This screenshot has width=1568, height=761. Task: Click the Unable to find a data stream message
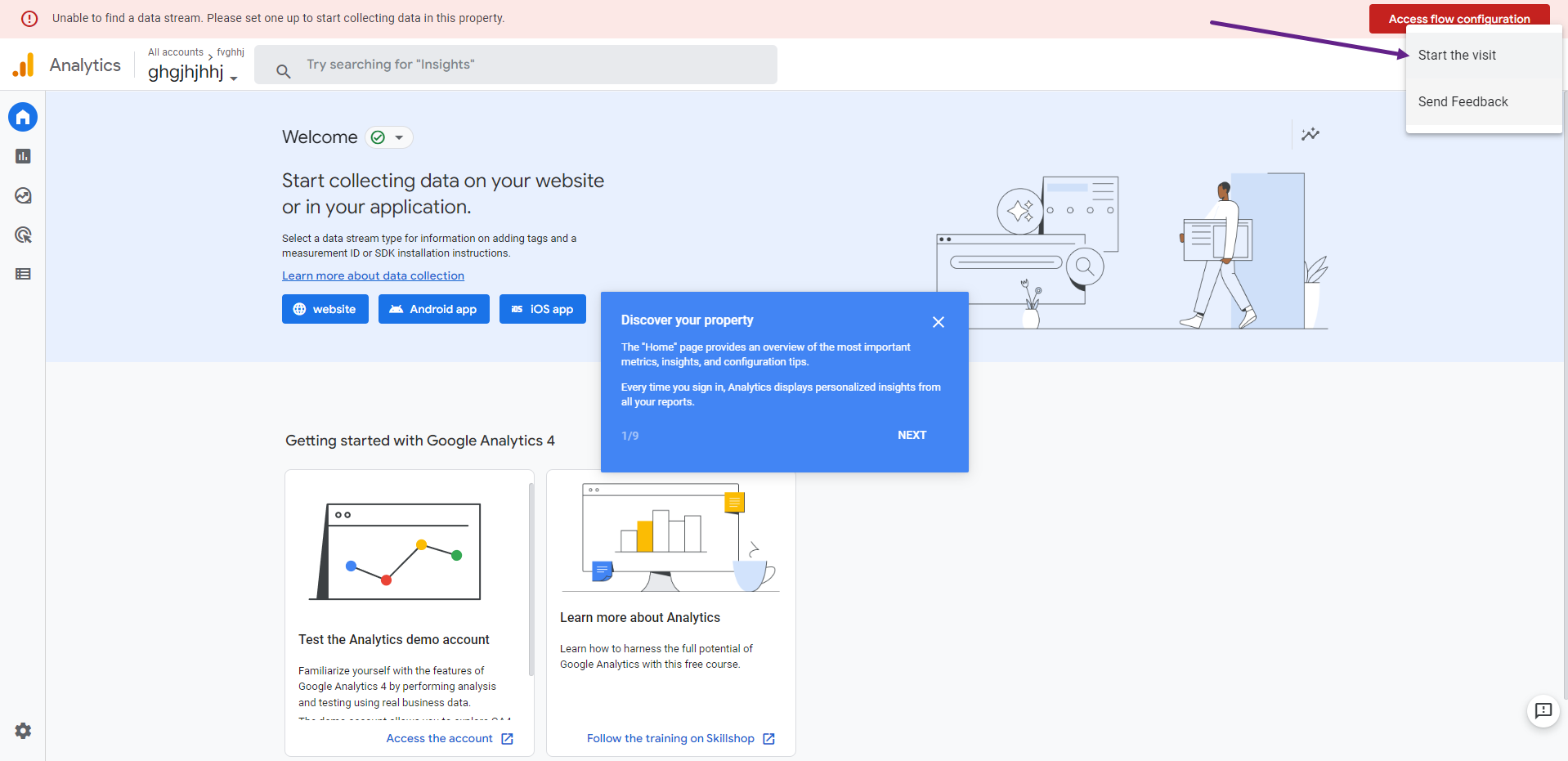click(278, 18)
